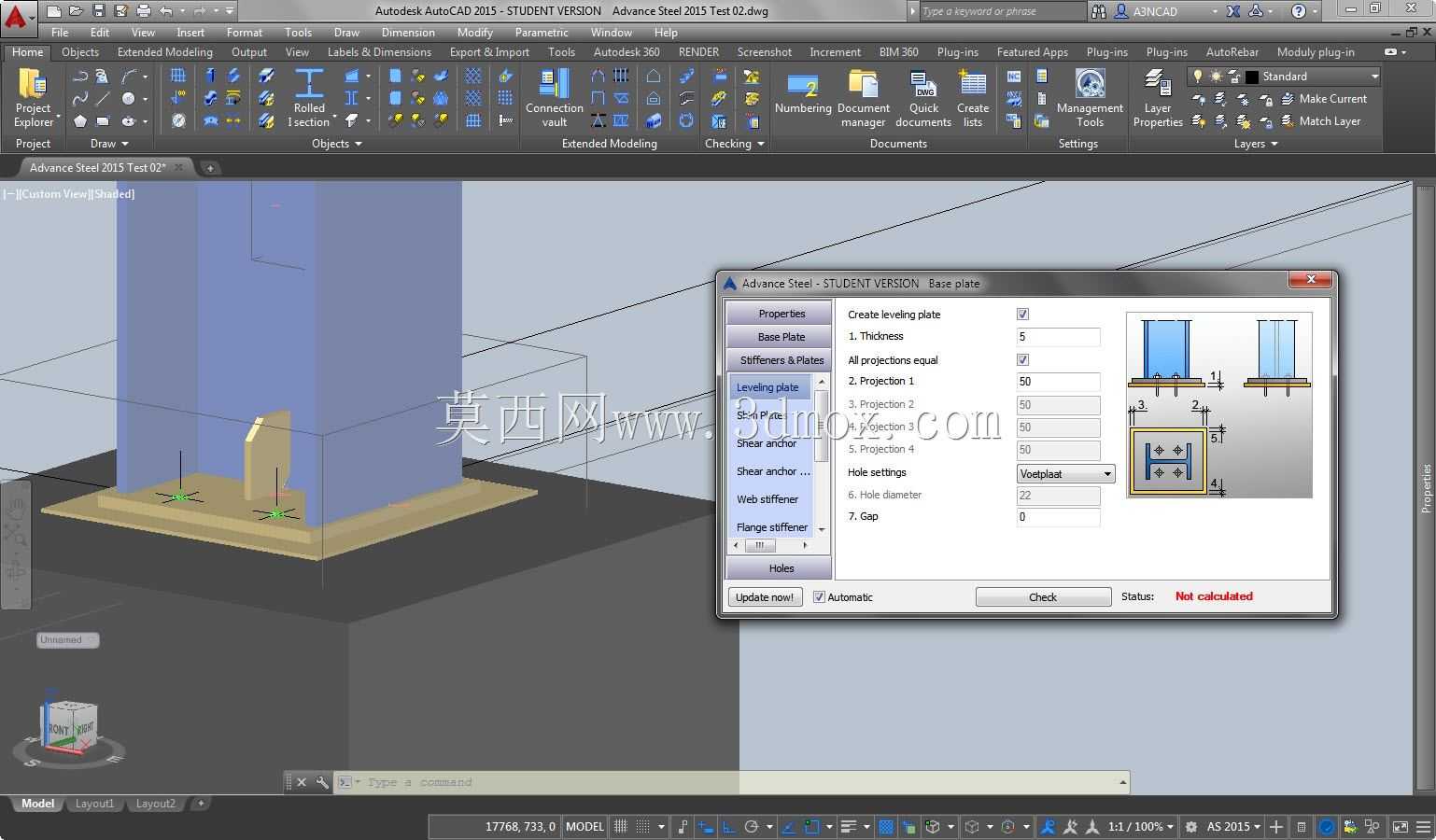
Task: Click the Thickness input field
Action: click(x=1058, y=337)
